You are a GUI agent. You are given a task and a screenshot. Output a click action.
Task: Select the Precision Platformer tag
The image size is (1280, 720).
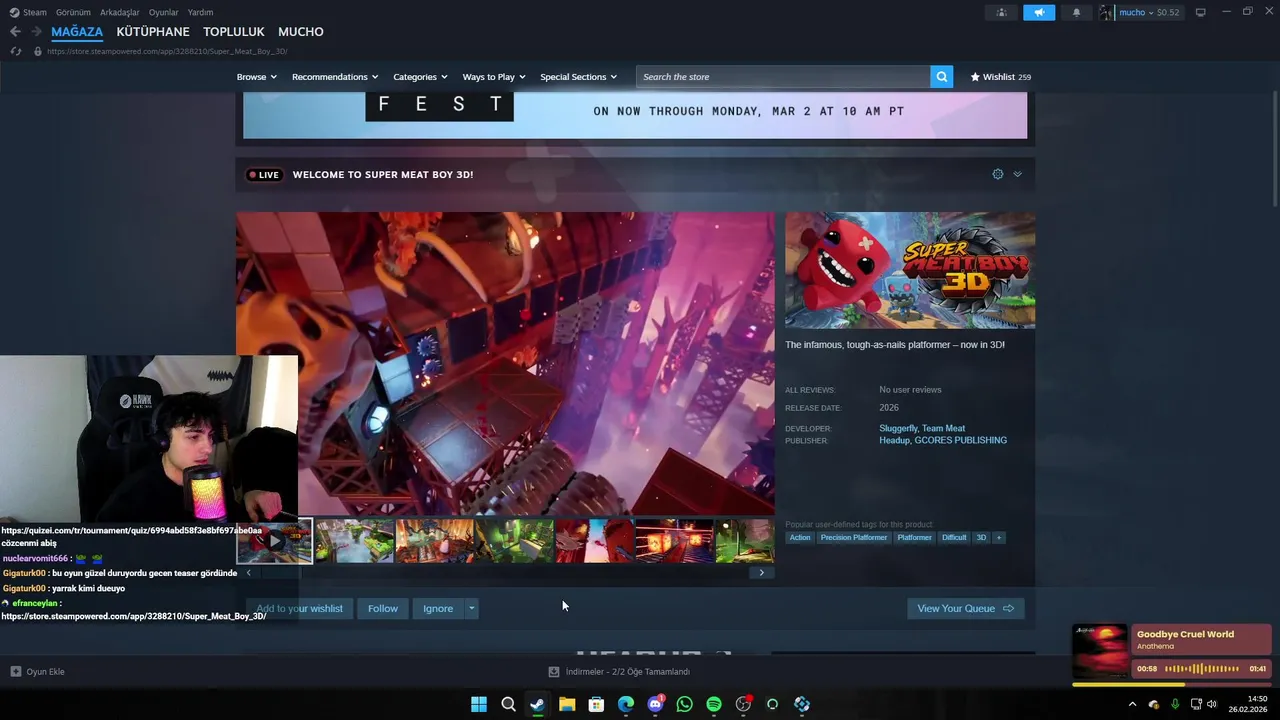(854, 538)
